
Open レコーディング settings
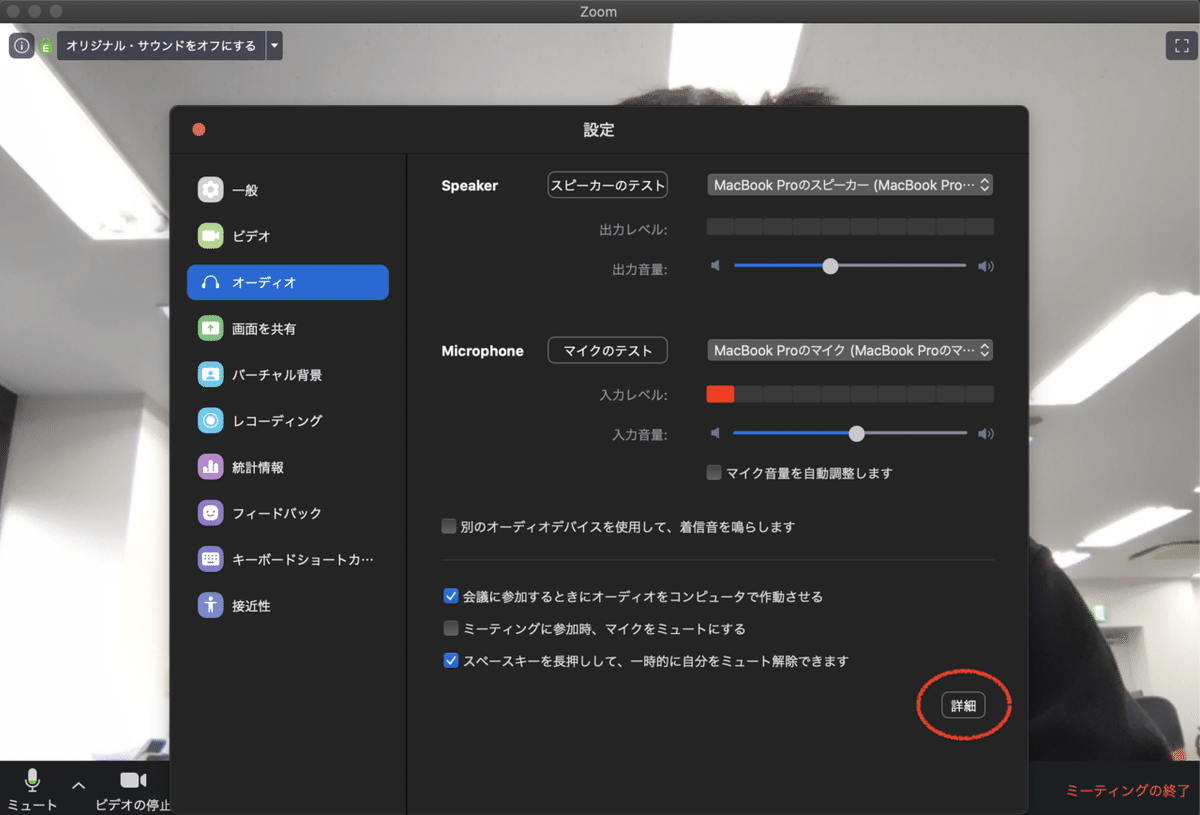click(x=288, y=421)
